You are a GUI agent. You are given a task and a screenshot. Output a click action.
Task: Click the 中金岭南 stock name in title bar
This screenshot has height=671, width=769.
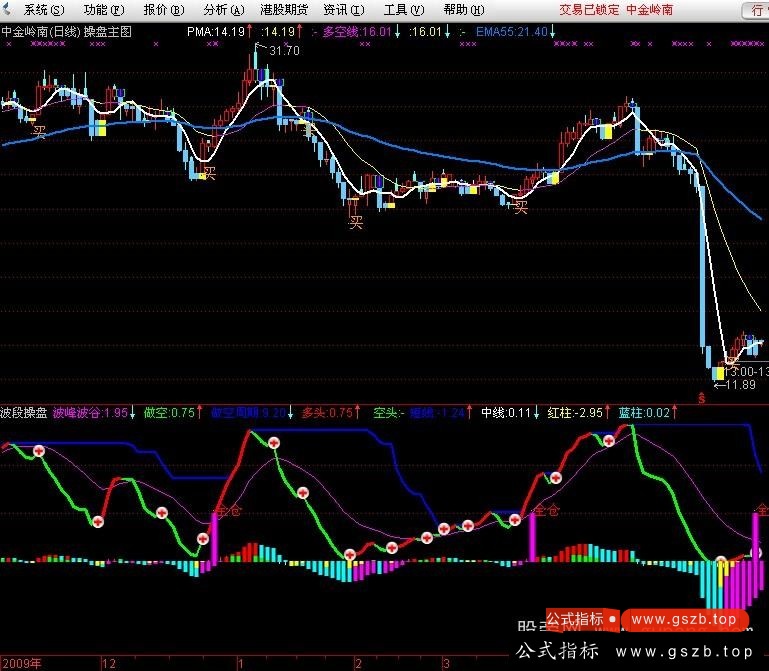pos(650,10)
